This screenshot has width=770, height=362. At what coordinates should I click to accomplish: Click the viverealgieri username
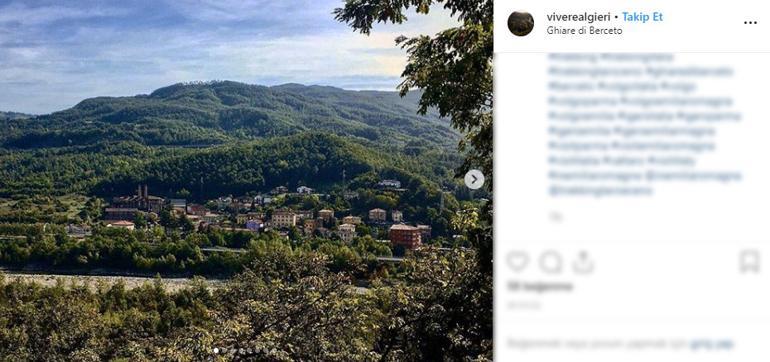578,17
